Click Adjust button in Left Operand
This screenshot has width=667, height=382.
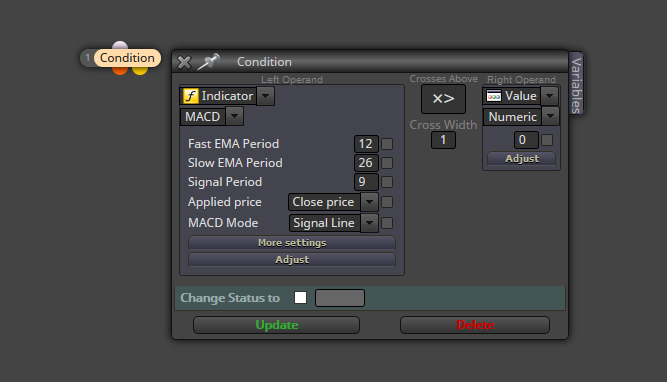click(x=292, y=259)
